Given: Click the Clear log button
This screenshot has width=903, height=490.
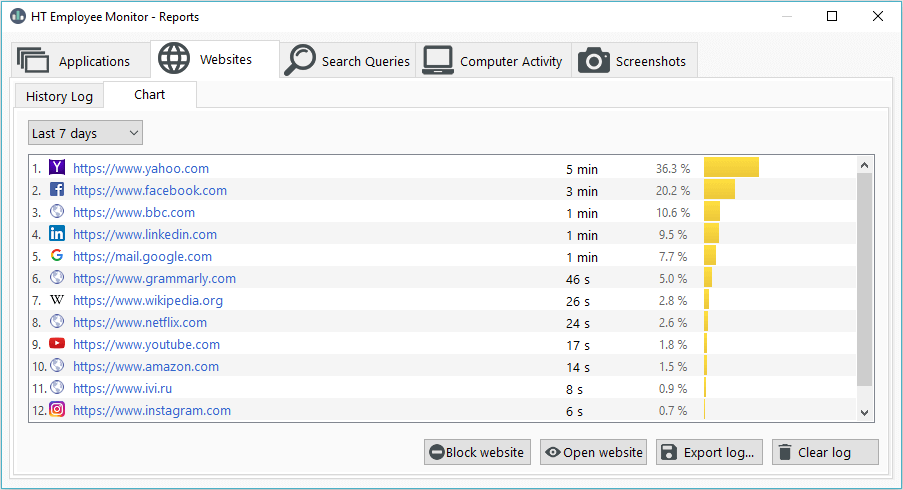Looking at the screenshot, I should click(825, 452).
